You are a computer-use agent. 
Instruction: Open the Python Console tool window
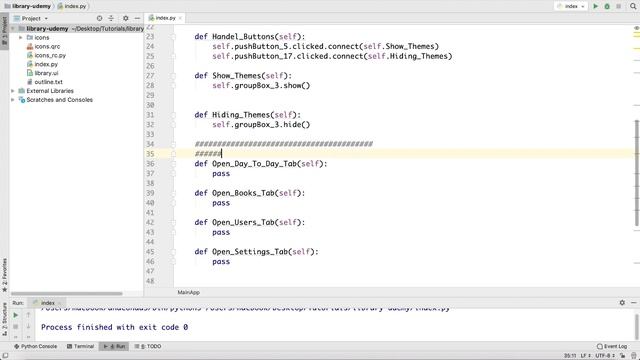(x=36, y=347)
